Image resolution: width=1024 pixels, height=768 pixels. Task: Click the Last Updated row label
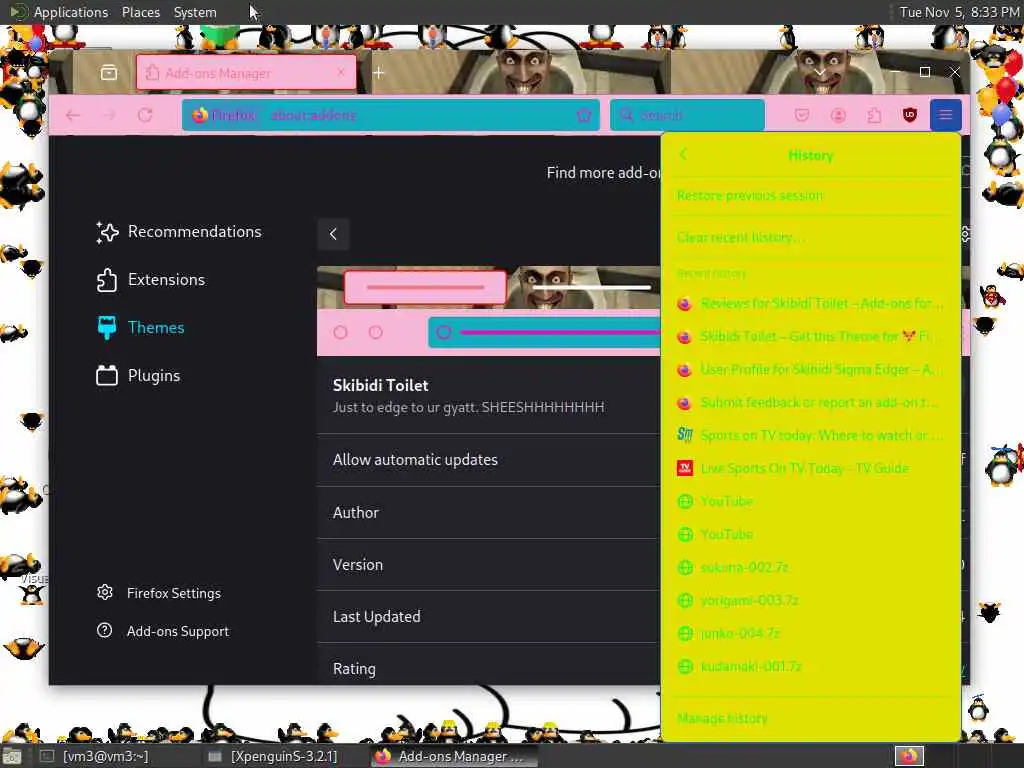point(377,617)
